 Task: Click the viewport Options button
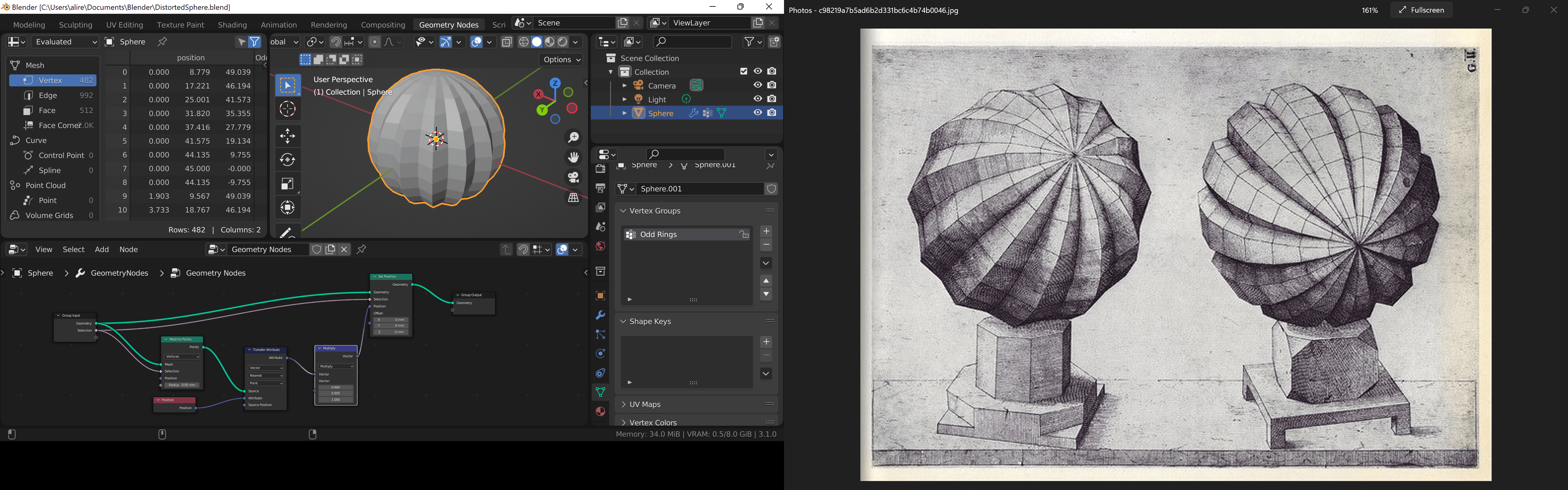click(x=561, y=60)
